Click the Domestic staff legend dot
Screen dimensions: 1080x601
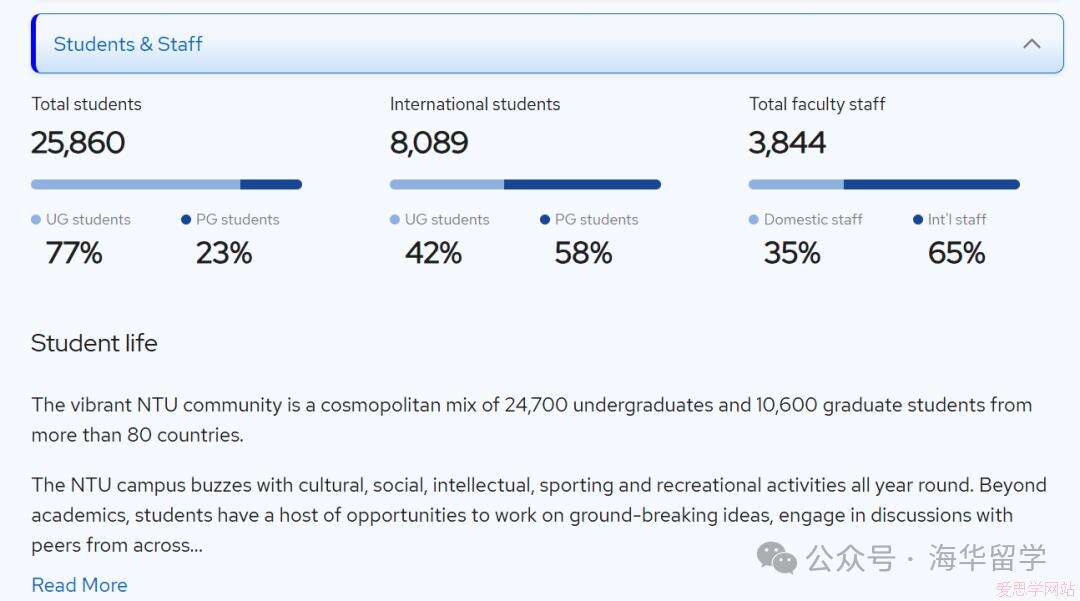coord(754,220)
